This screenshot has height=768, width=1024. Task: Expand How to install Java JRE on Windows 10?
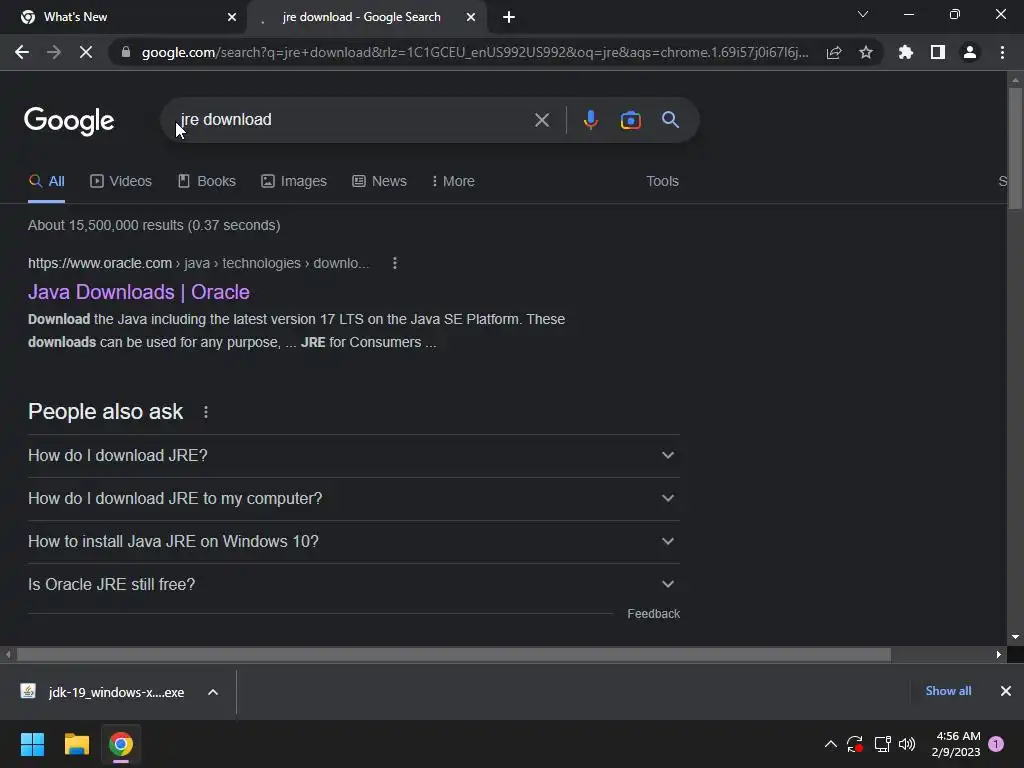click(354, 541)
